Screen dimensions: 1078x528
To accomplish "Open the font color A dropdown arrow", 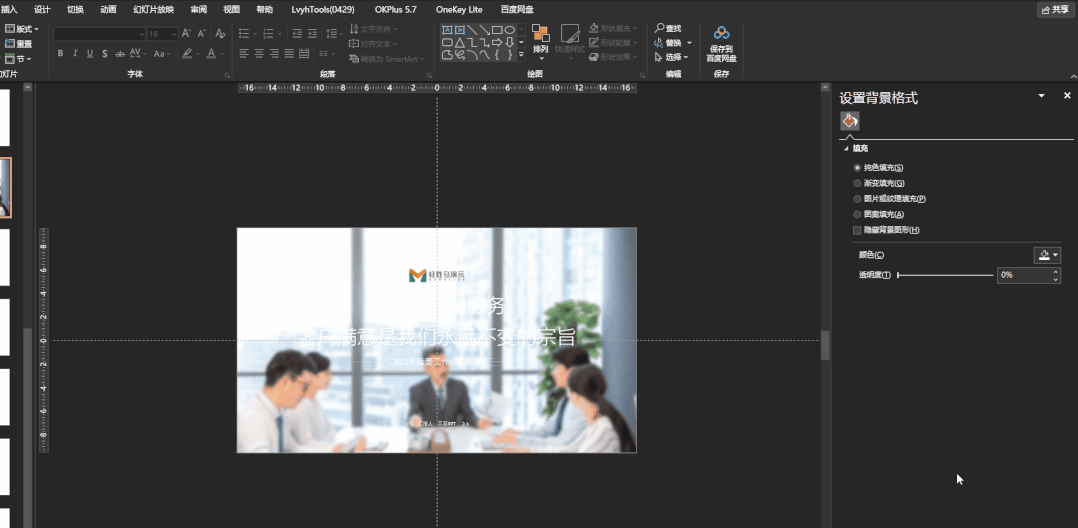I will point(222,54).
